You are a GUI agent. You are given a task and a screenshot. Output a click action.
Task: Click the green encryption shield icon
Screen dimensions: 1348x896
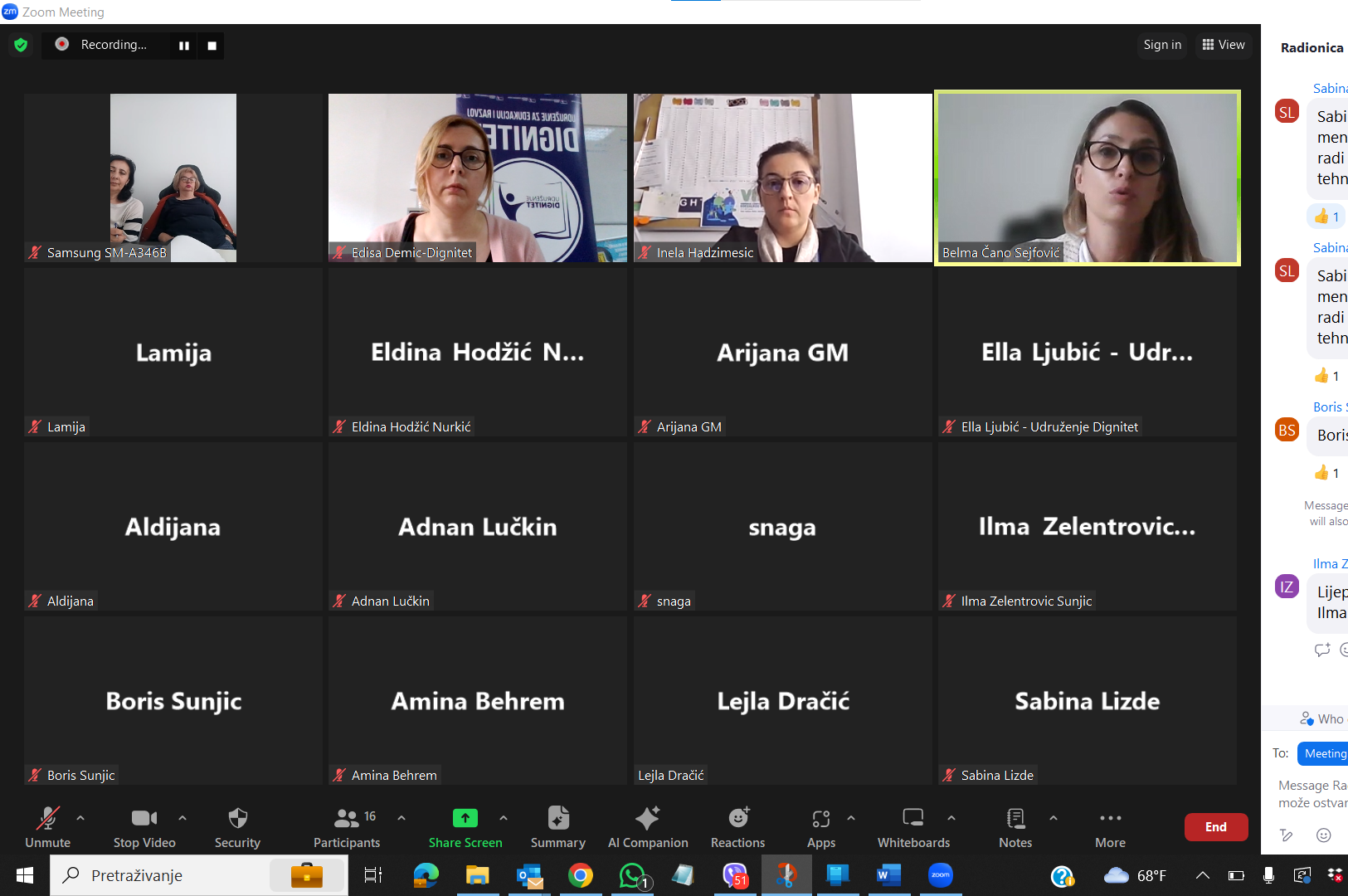pyautogui.click(x=21, y=45)
